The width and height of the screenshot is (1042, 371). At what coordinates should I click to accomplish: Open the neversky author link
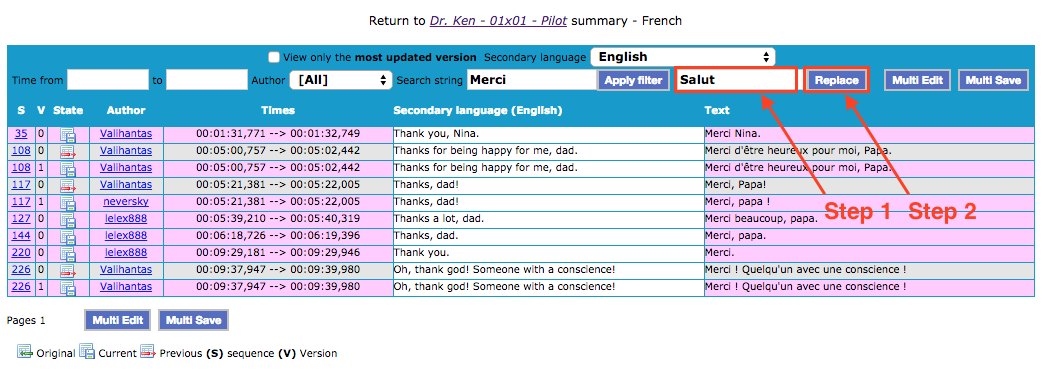[126, 201]
